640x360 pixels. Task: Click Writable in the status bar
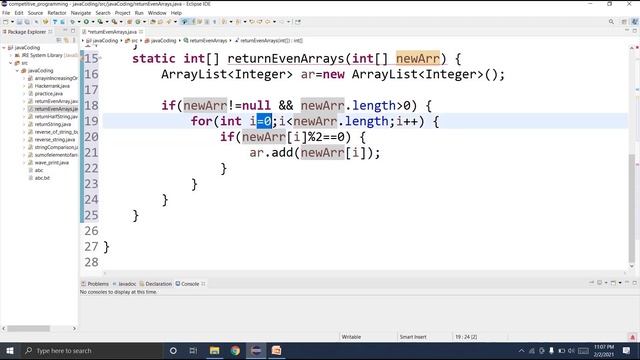click(x=351, y=337)
